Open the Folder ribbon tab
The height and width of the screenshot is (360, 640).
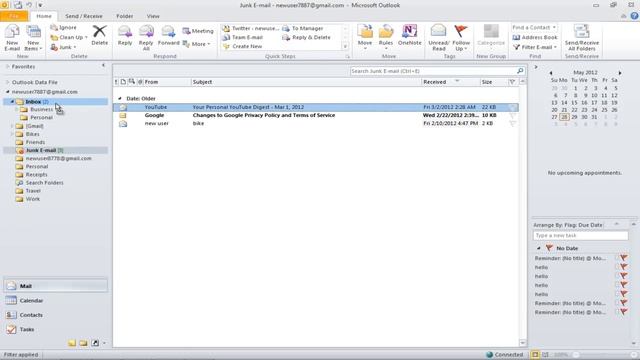pyautogui.click(x=124, y=16)
